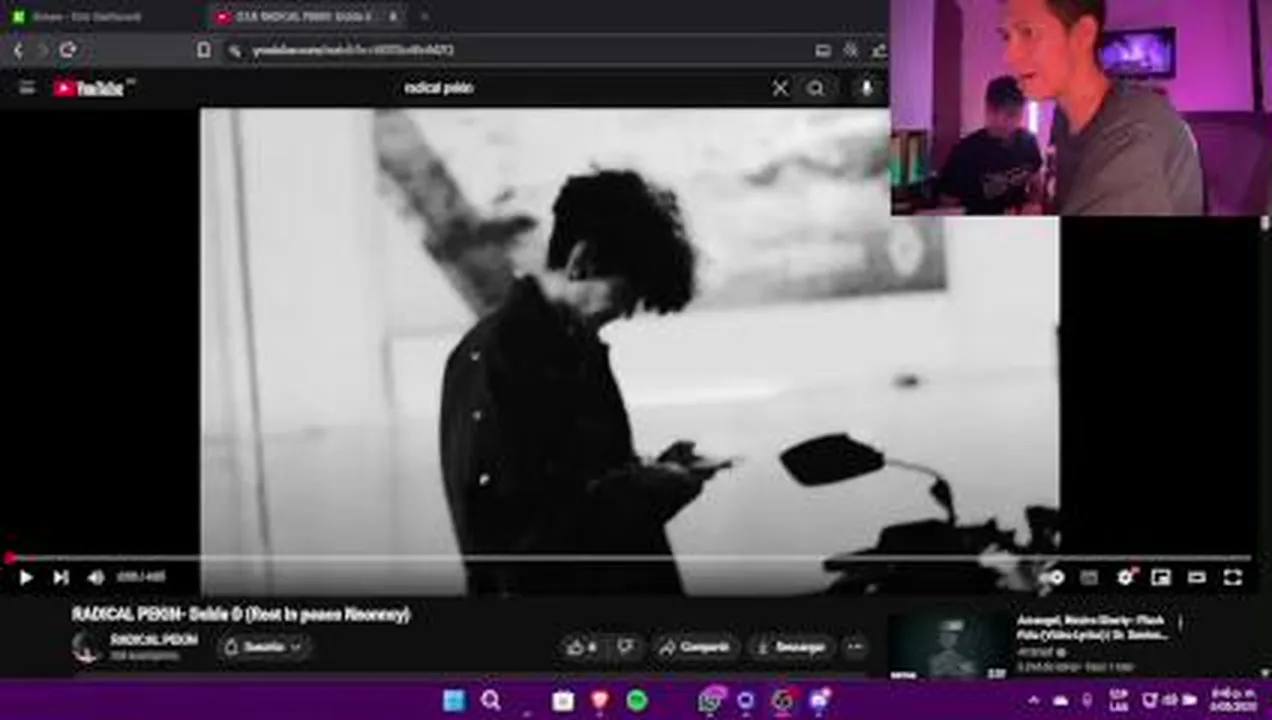This screenshot has height=720, width=1272.
Task: Open Spotify from the taskbar
Action: 637,700
